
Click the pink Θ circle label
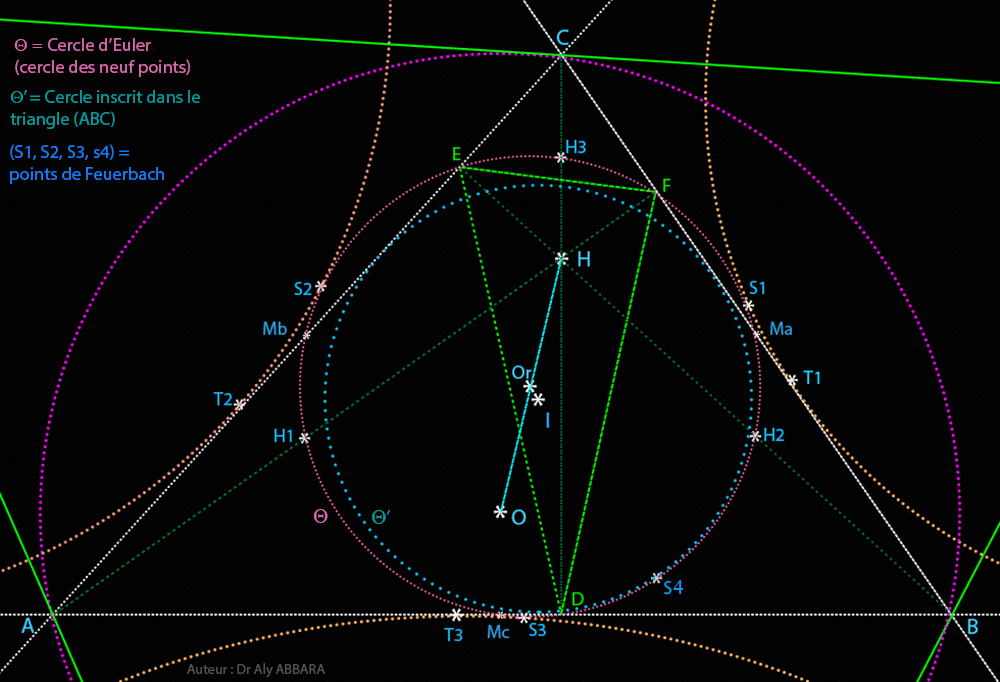click(320, 516)
